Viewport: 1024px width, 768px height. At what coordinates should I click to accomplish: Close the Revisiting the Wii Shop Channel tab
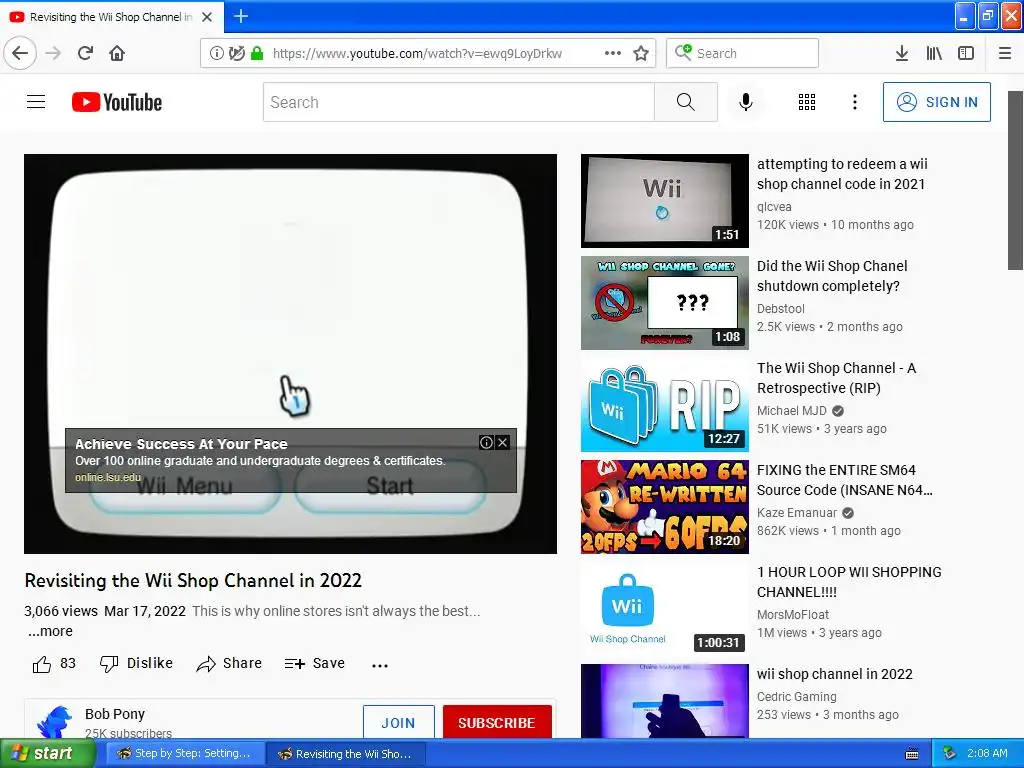click(x=207, y=17)
